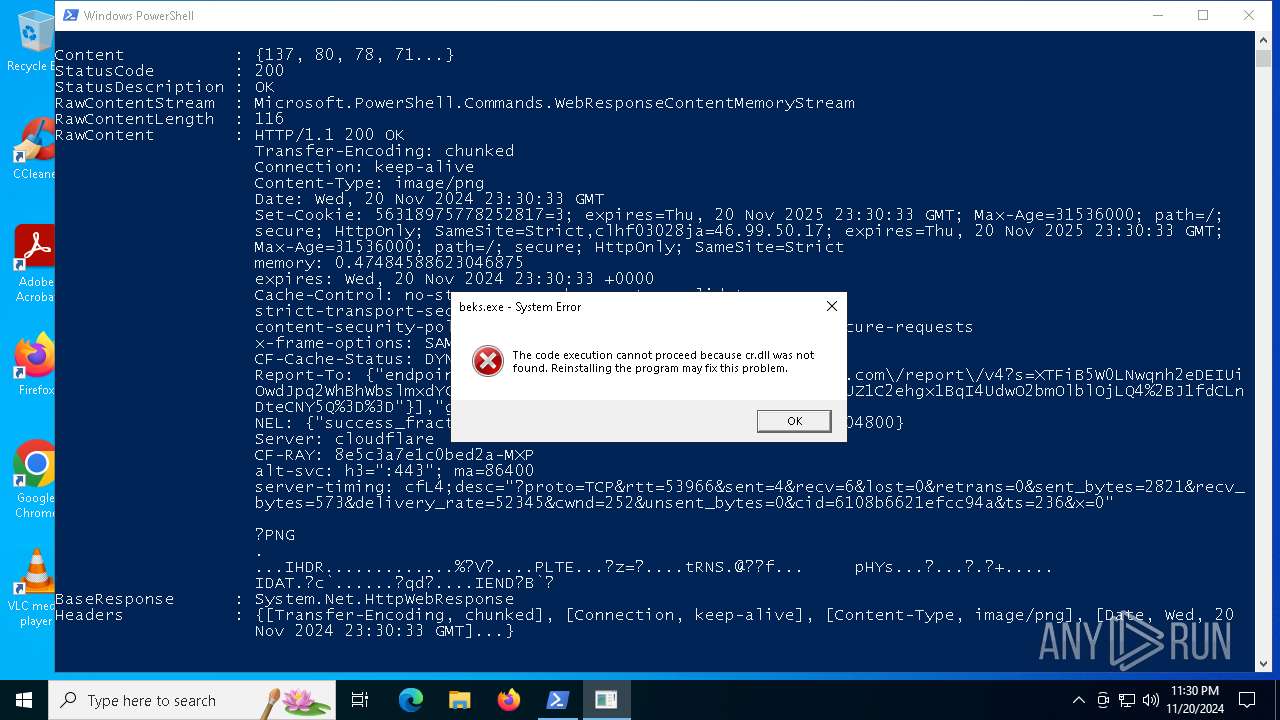
Task: Open the notification center icon
Action: [x=1247, y=700]
